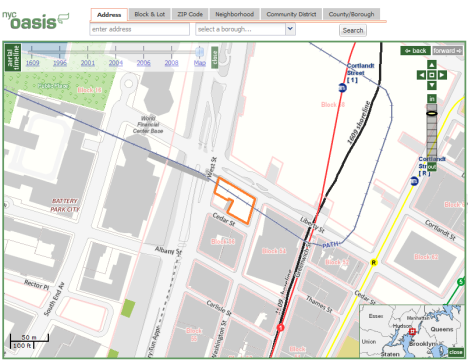
Task: Click 'Brooklyn' on the overview map
Action: point(422,344)
